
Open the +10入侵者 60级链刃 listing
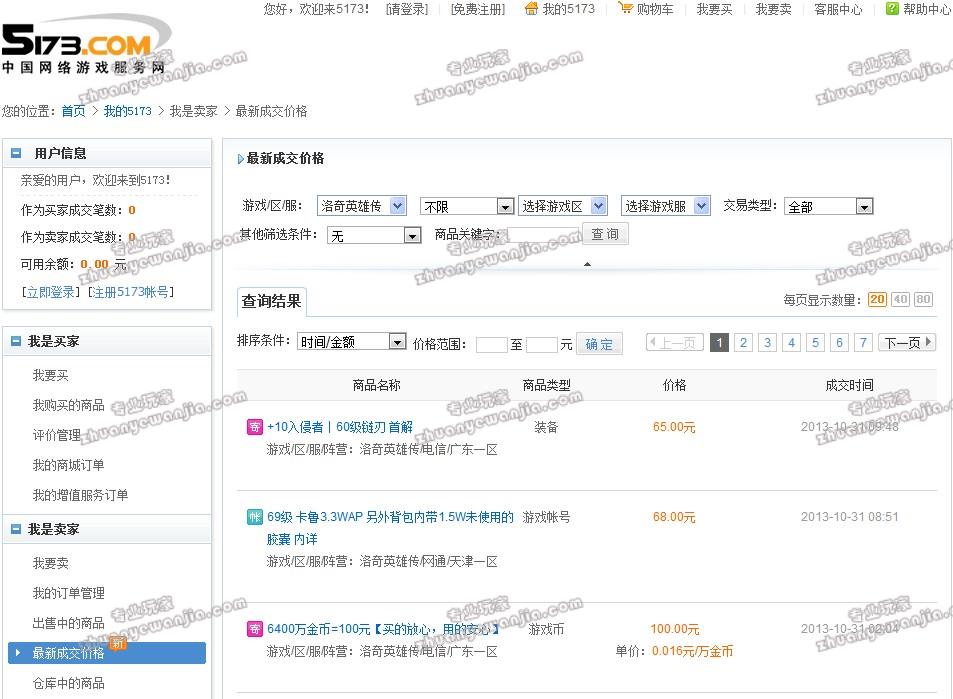point(340,427)
